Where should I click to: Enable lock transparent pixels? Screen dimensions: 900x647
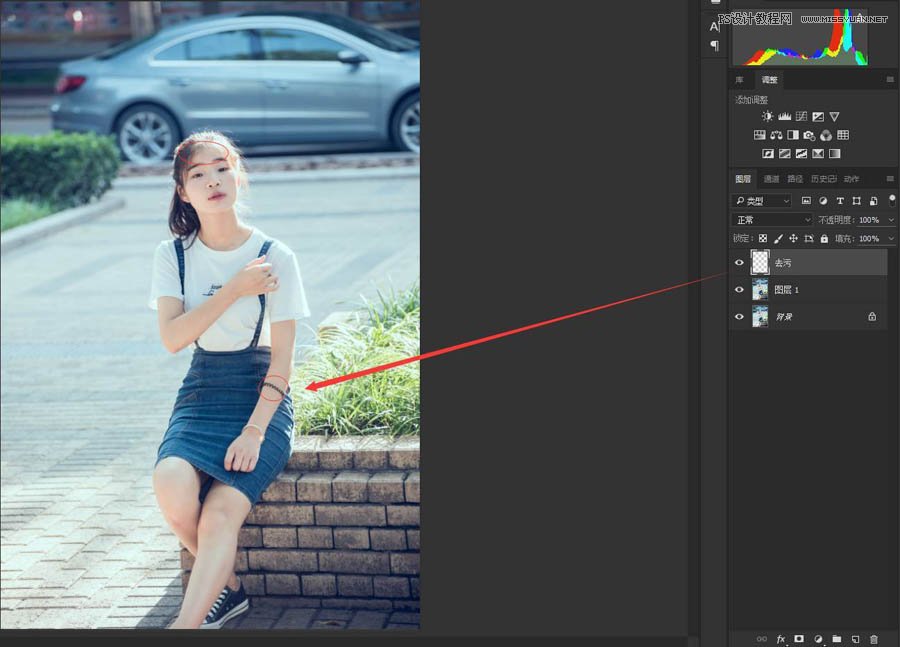click(x=765, y=238)
